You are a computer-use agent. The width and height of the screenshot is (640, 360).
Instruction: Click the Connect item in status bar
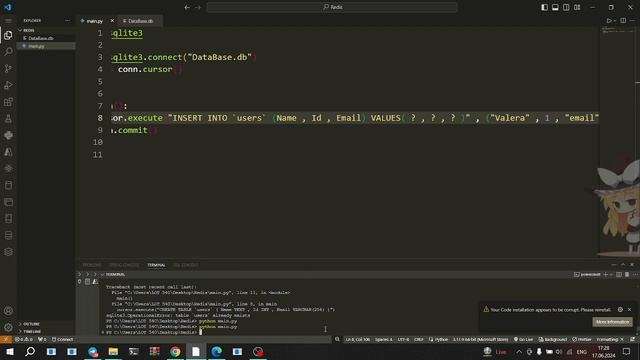(x=62, y=340)
